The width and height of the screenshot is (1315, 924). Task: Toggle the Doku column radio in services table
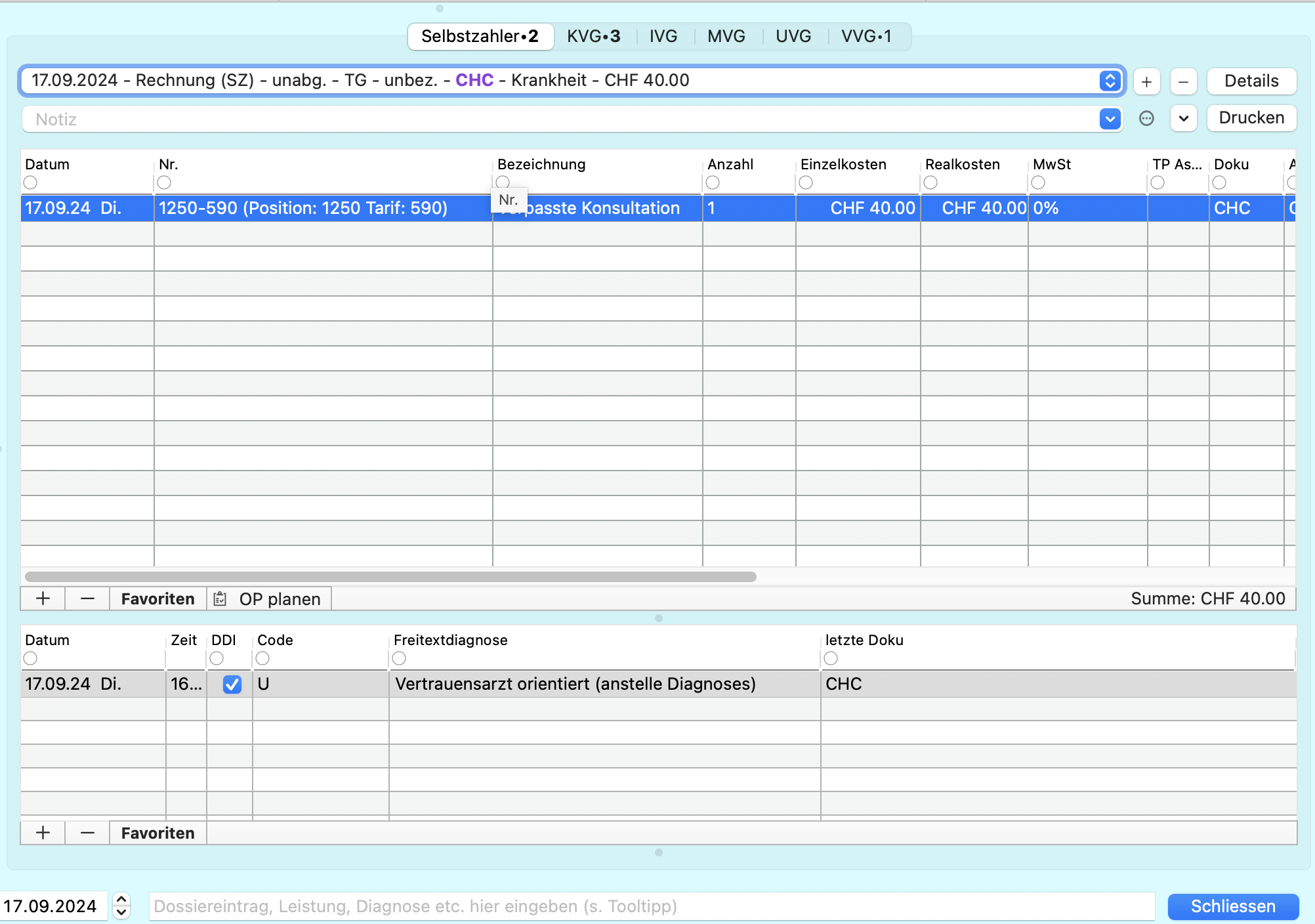[x=1219, y=182]
